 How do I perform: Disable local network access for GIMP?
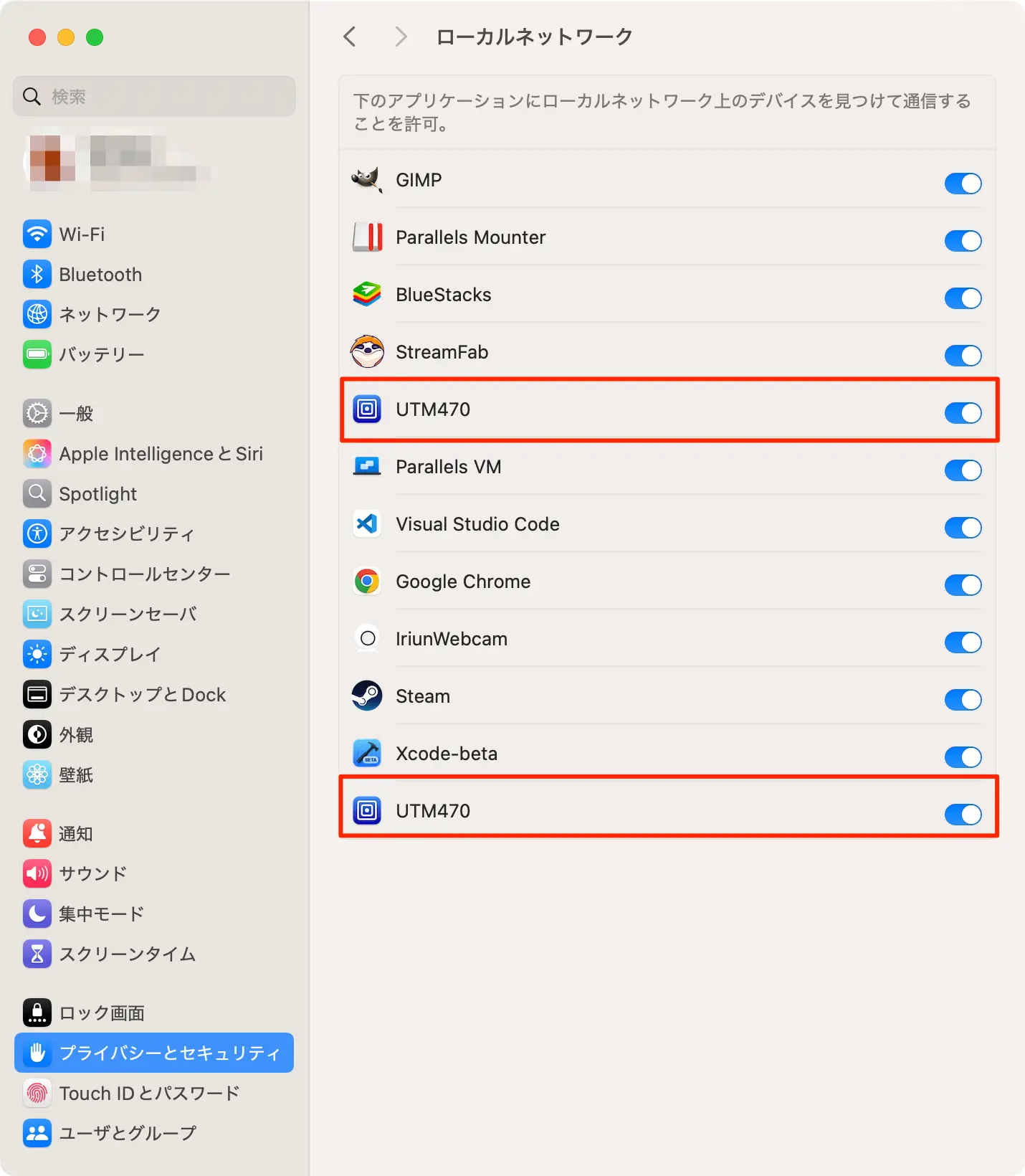tap(963, 184)
